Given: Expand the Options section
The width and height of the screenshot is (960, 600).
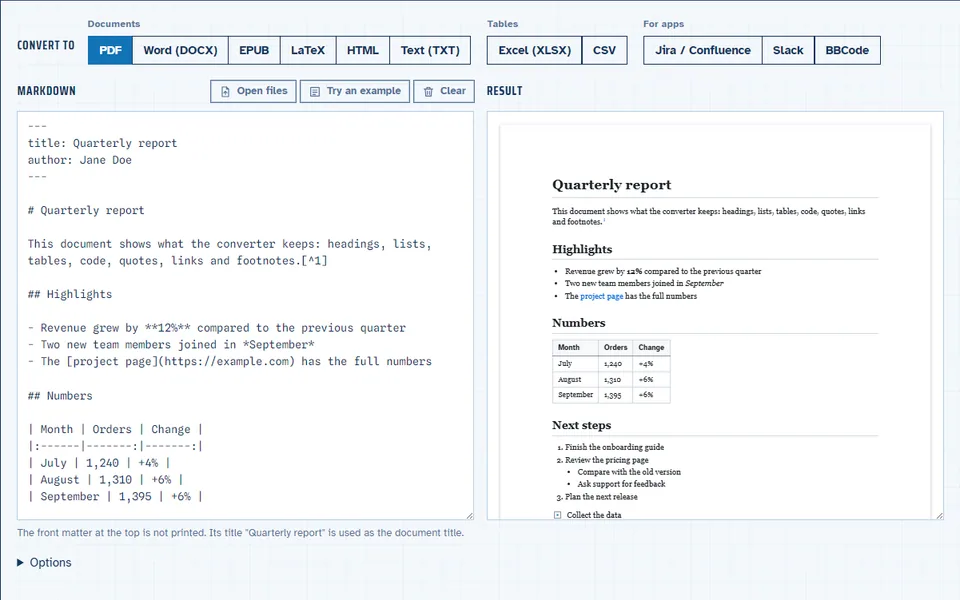Looking at the screenshot, I should [44, 562].
